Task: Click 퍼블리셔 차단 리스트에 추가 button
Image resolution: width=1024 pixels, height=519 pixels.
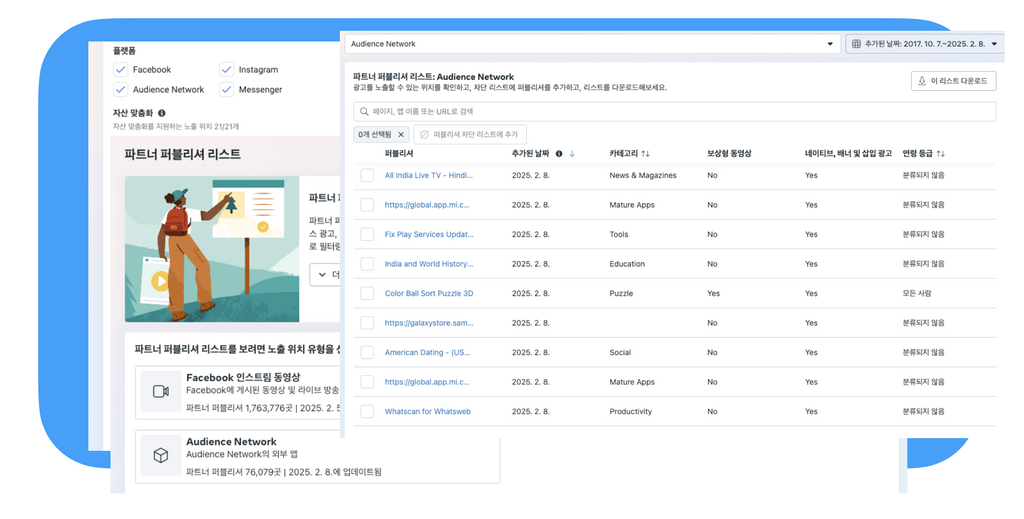Action: [470, 134]
